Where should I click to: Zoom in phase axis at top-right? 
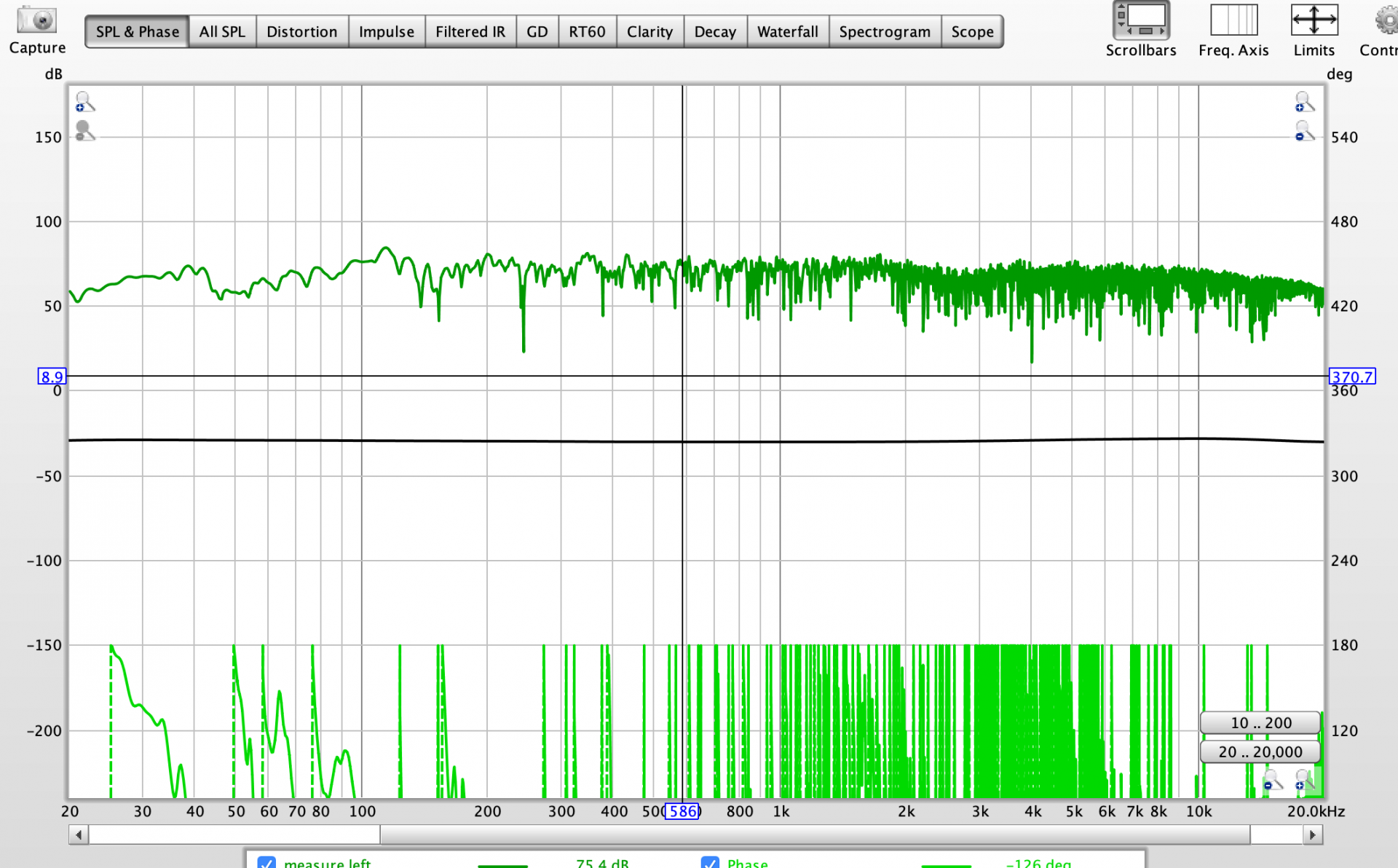[x=1303, y=102]
